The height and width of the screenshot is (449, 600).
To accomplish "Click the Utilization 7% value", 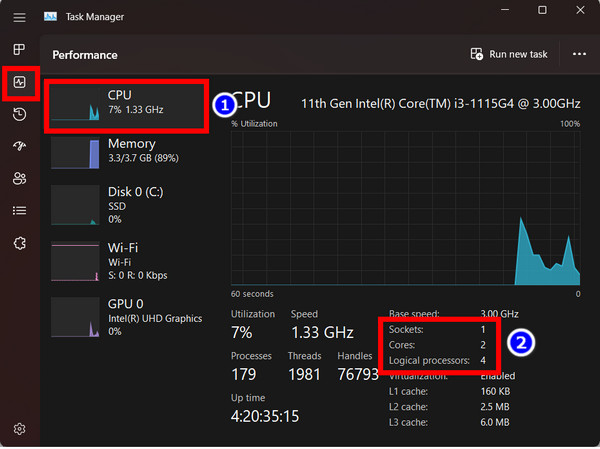I will (241, 332).
